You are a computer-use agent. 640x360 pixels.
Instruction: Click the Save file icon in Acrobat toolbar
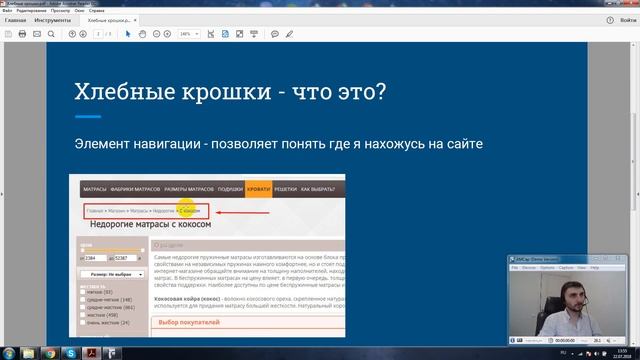[x=8, y=34]
